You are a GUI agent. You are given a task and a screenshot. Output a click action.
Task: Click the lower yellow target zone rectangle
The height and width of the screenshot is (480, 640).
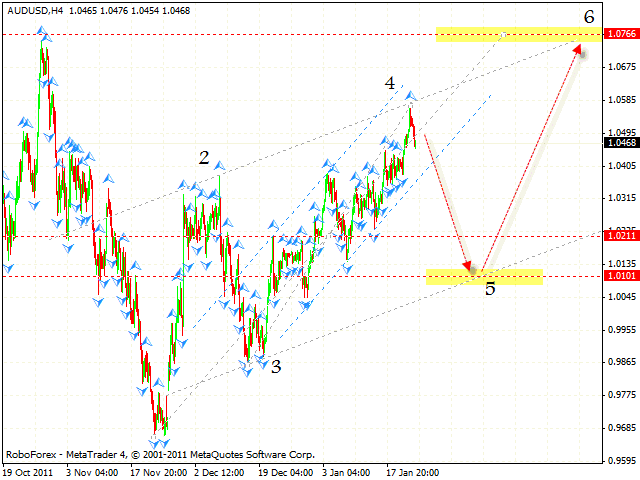tap(484, 276)
